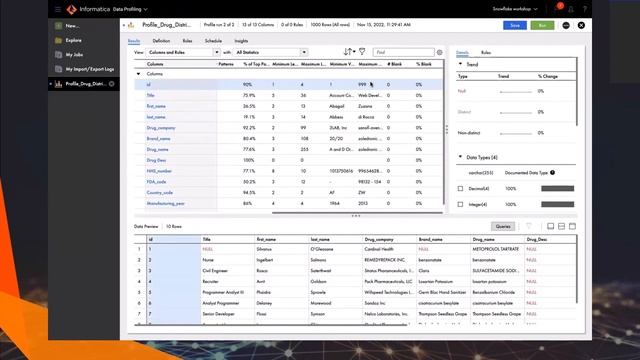Viewport: 640px width, 360px height.
Task: Switch to the Definition tab
Action: click(161, 41)
